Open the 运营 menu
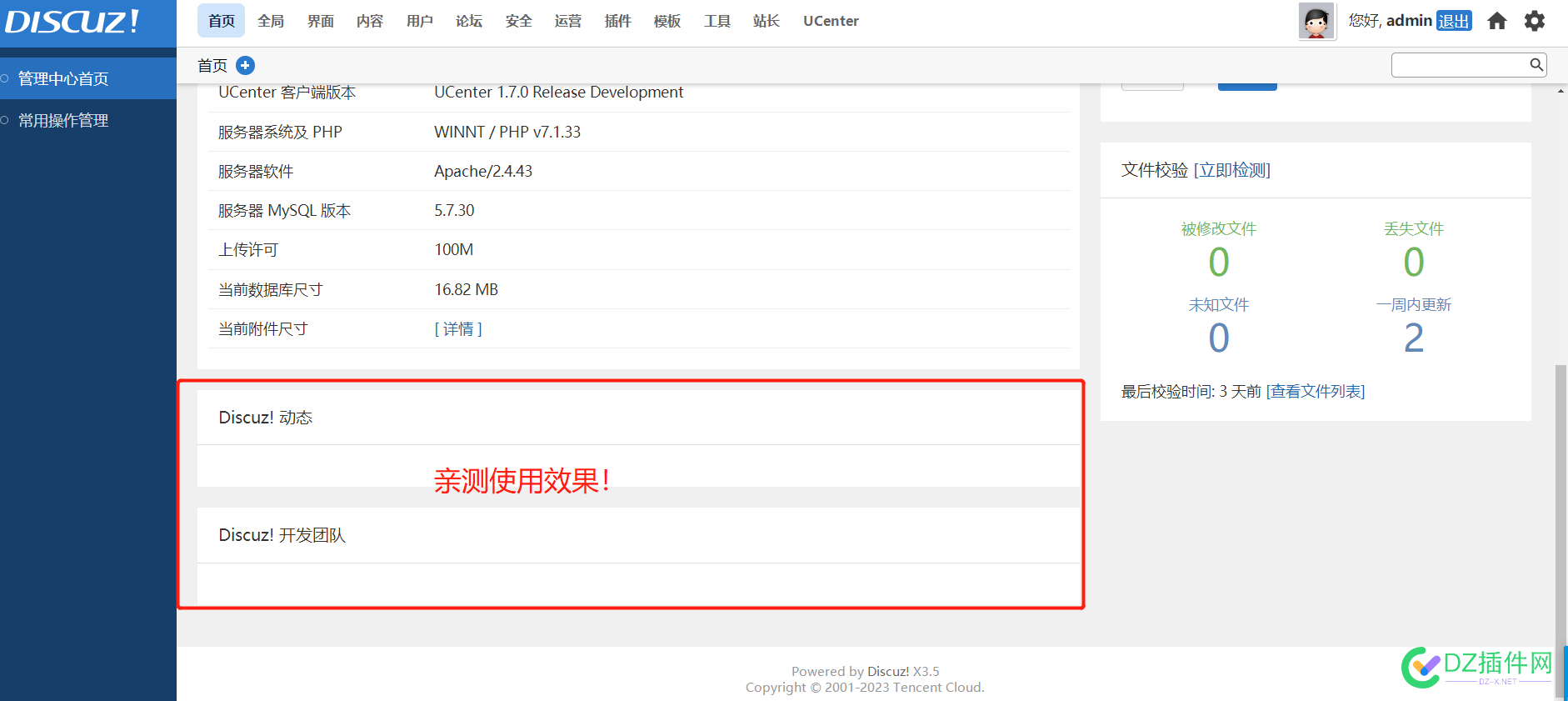This screenshot has height=701, width=1568. (568, 21)
